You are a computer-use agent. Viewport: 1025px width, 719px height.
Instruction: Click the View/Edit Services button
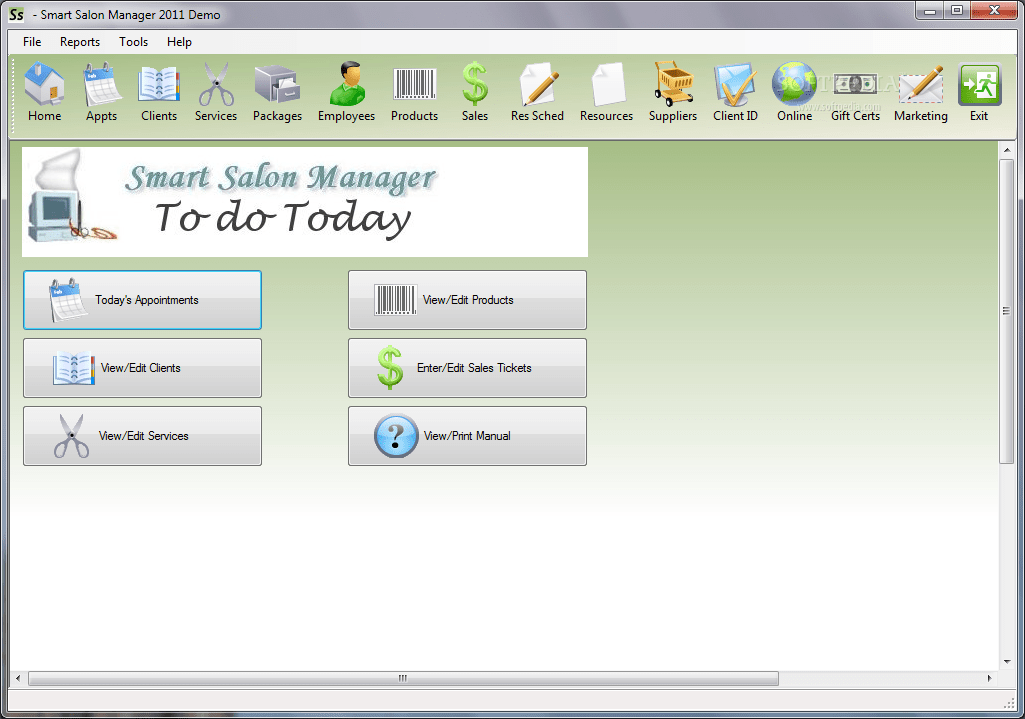click(143, 436)
